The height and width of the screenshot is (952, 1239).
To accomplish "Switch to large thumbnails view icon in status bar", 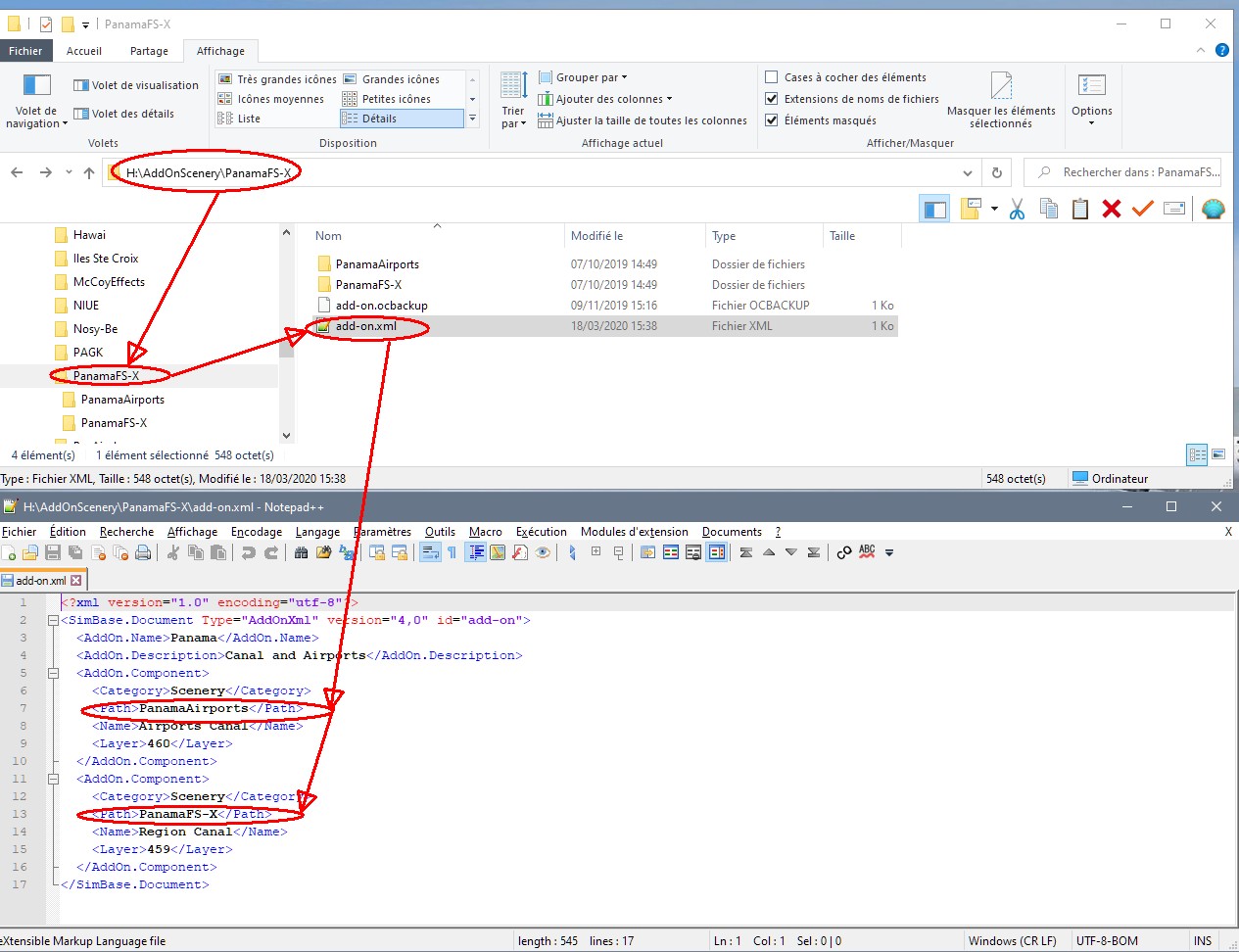I will 1218,454.
